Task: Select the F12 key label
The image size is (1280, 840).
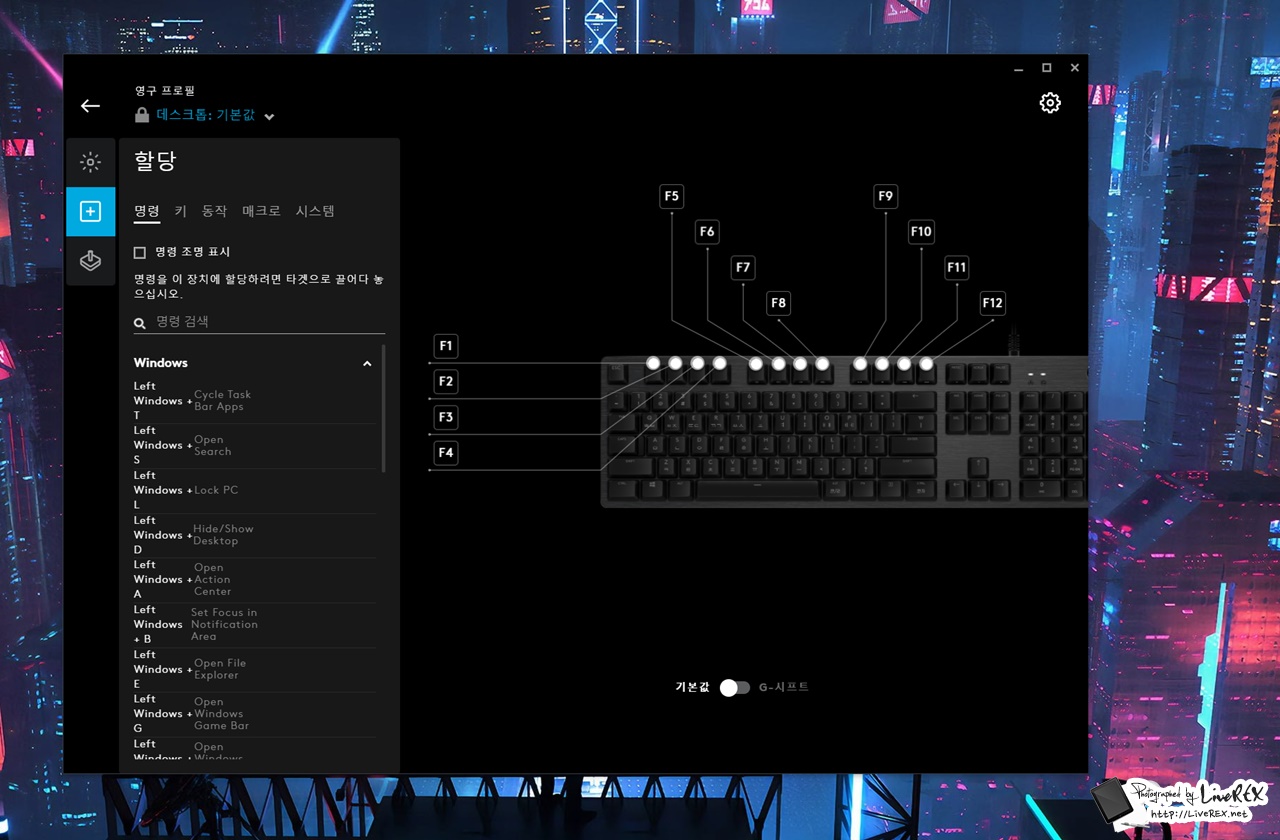Action: point(992,302)
